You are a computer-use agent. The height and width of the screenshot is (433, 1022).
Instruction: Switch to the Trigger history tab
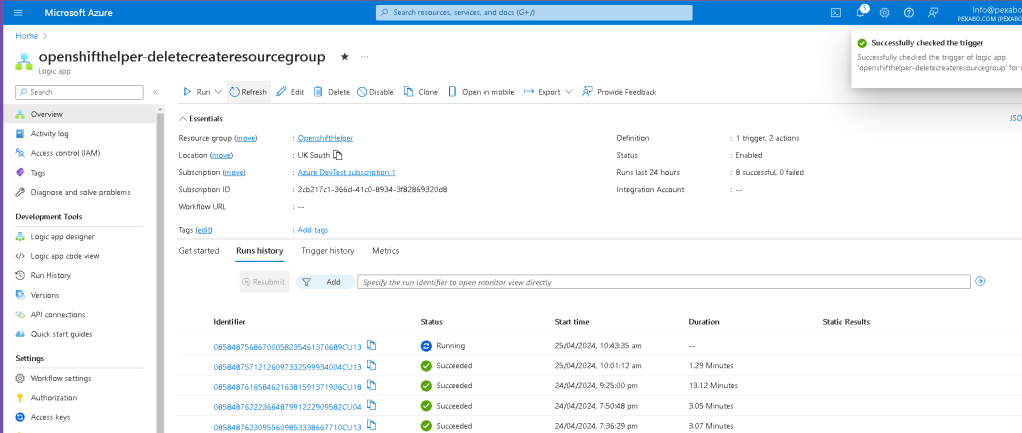click(328, 251)
